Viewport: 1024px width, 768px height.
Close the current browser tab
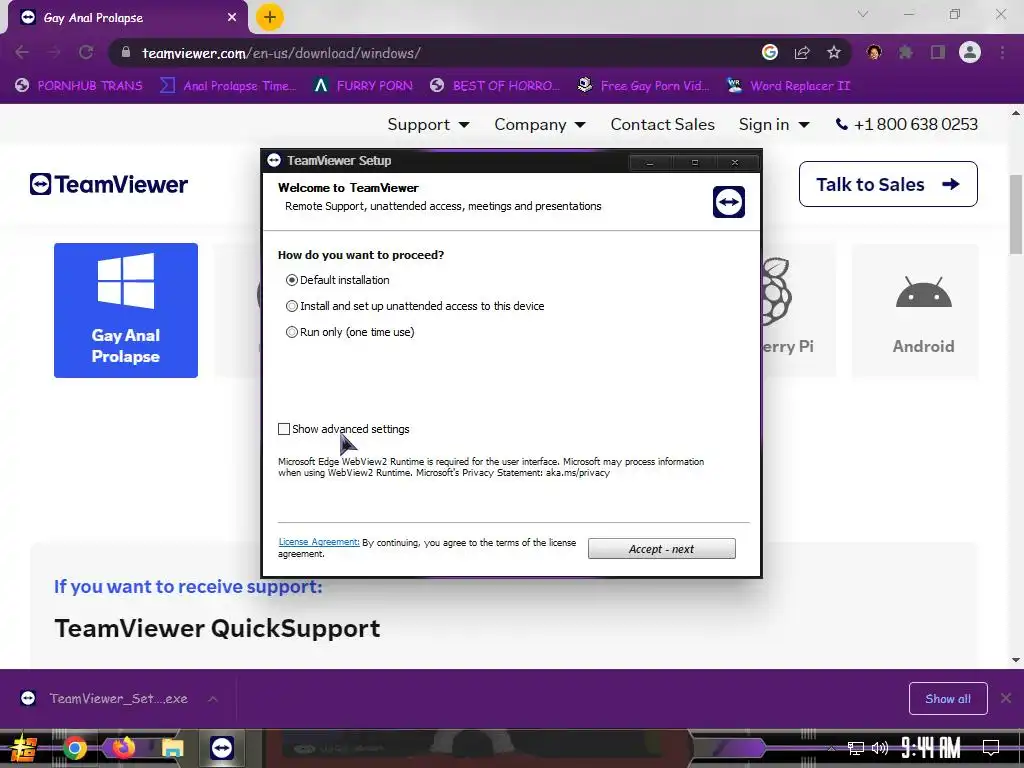(x=232, y=18)
